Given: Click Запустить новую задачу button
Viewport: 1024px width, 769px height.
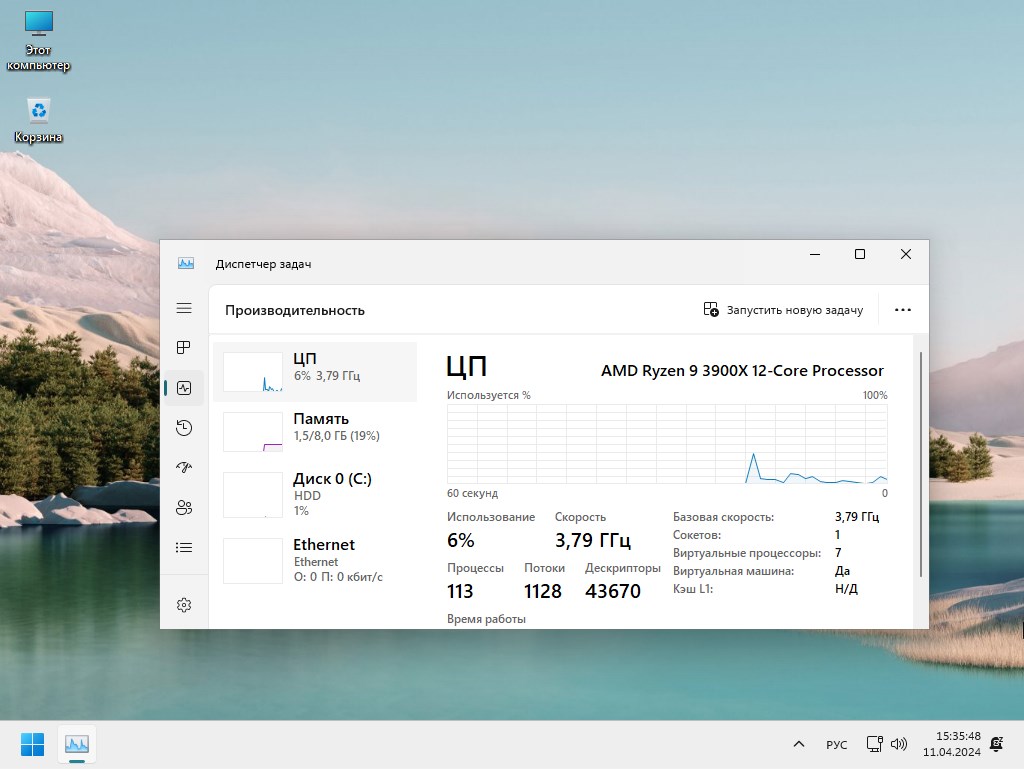Looking at the screenshot, I should tap(783, 310).
